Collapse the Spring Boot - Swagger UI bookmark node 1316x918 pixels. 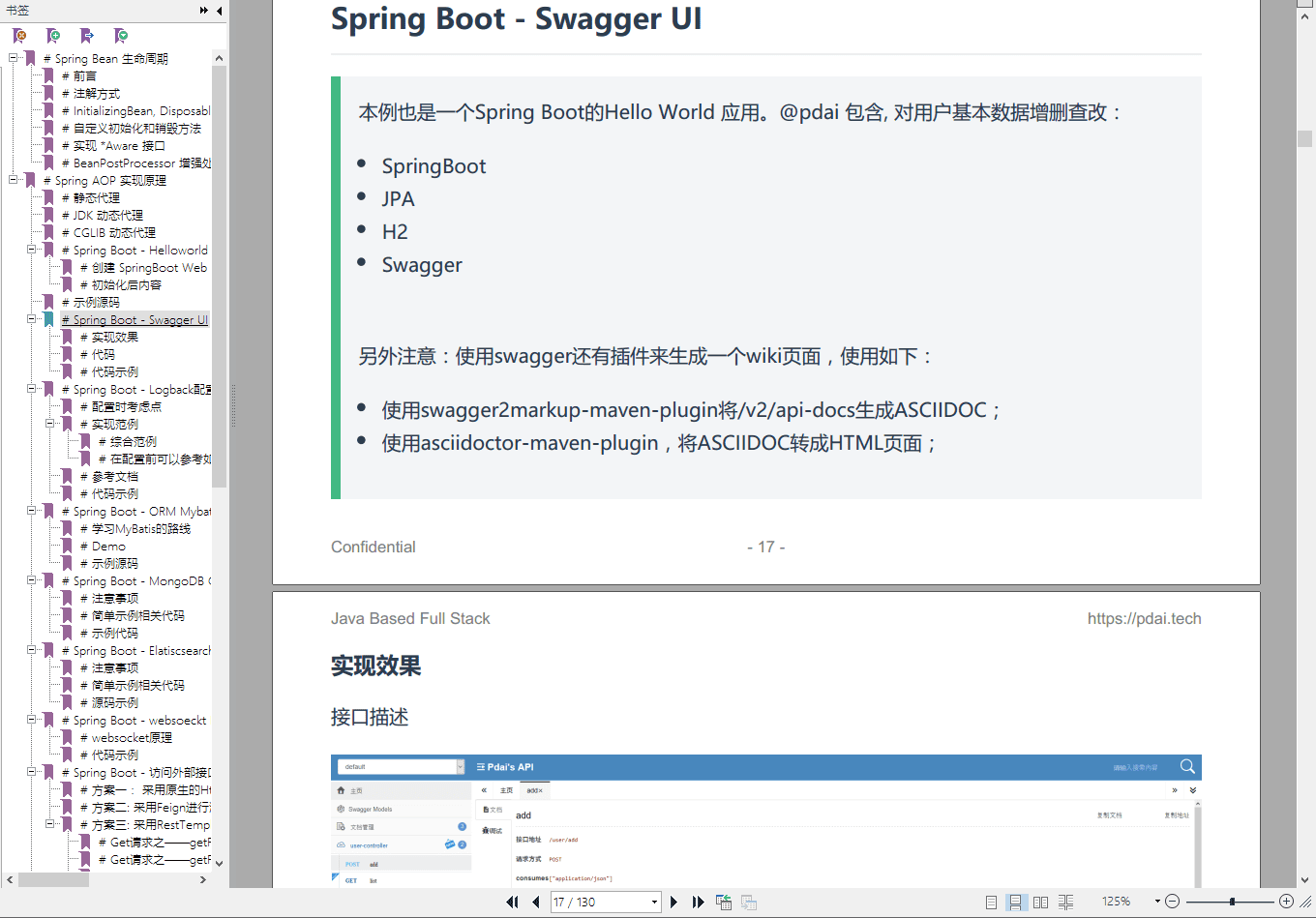31,319
